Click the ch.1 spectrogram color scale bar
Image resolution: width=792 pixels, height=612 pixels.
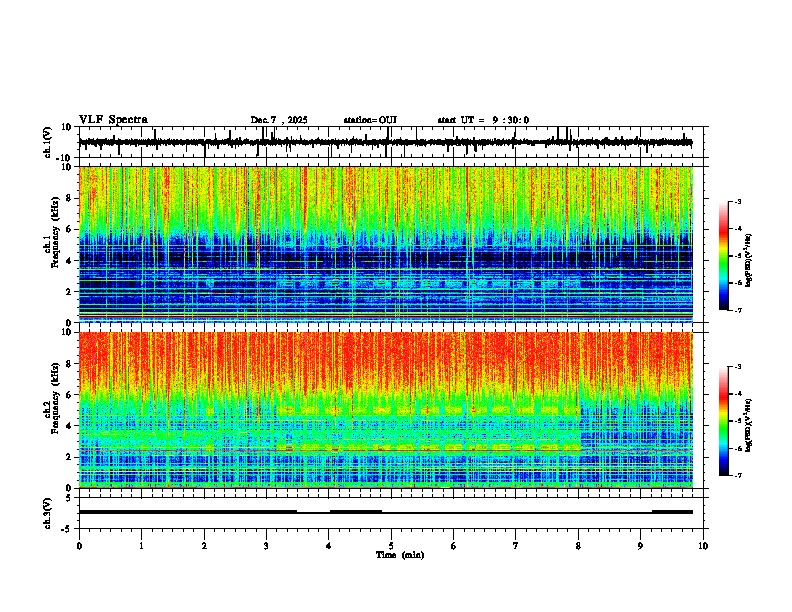coord(723,256)
